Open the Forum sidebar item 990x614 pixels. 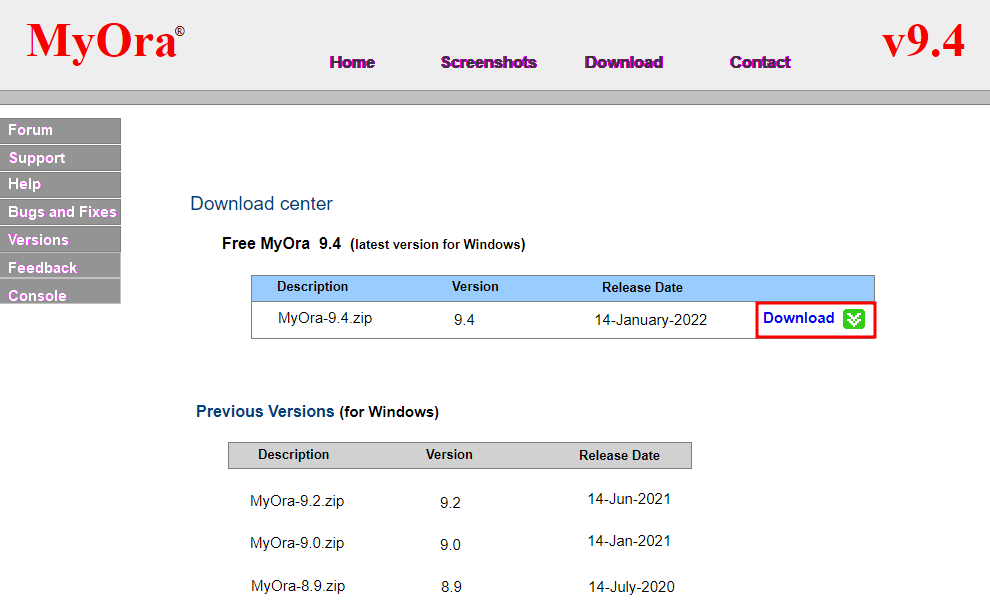(61, 130)
